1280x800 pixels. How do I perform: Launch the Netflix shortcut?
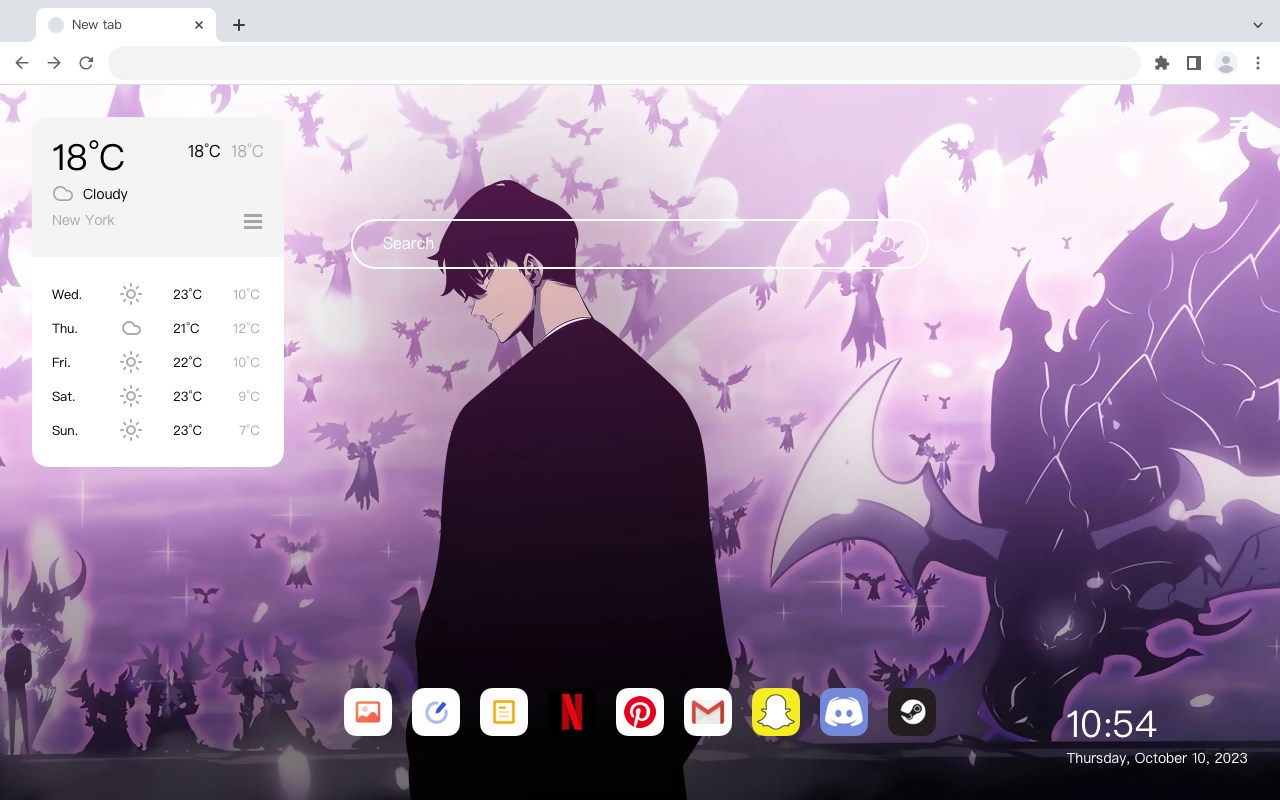click(x=572, y=712)
